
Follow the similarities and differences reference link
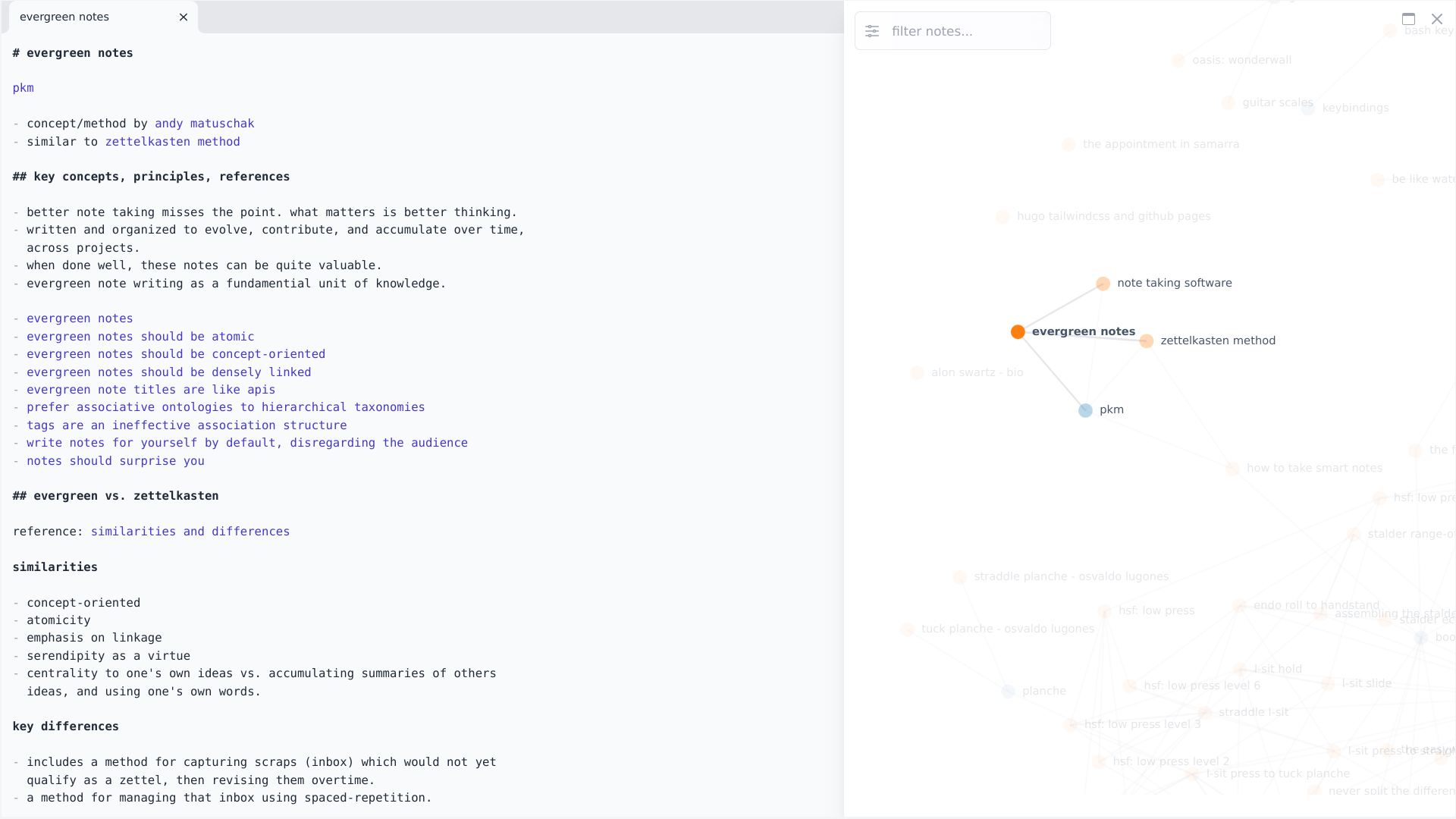point(190,531)
